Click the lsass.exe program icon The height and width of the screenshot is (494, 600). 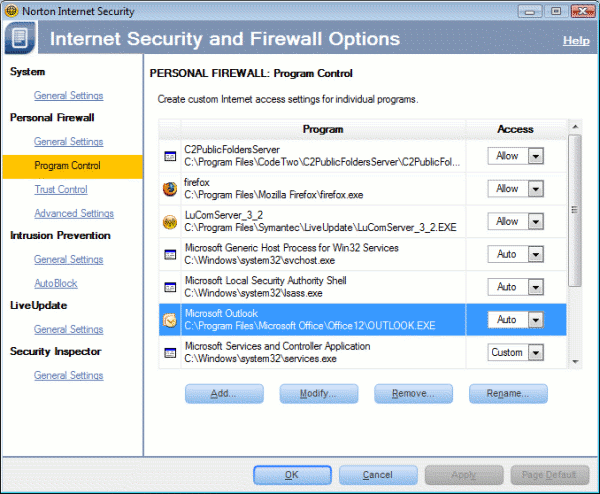pos(170,287)
